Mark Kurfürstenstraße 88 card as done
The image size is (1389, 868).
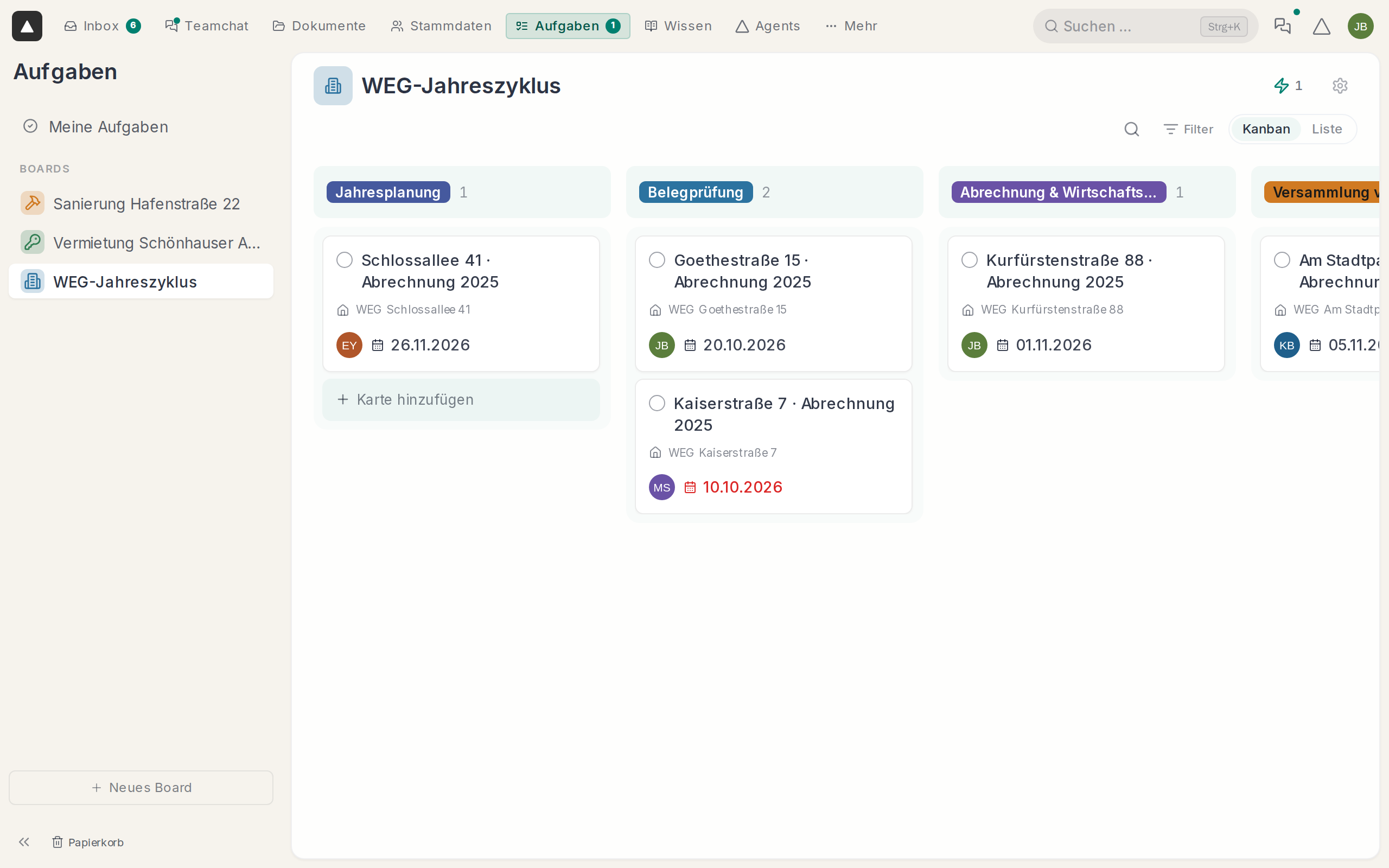(x=970, y=260)
